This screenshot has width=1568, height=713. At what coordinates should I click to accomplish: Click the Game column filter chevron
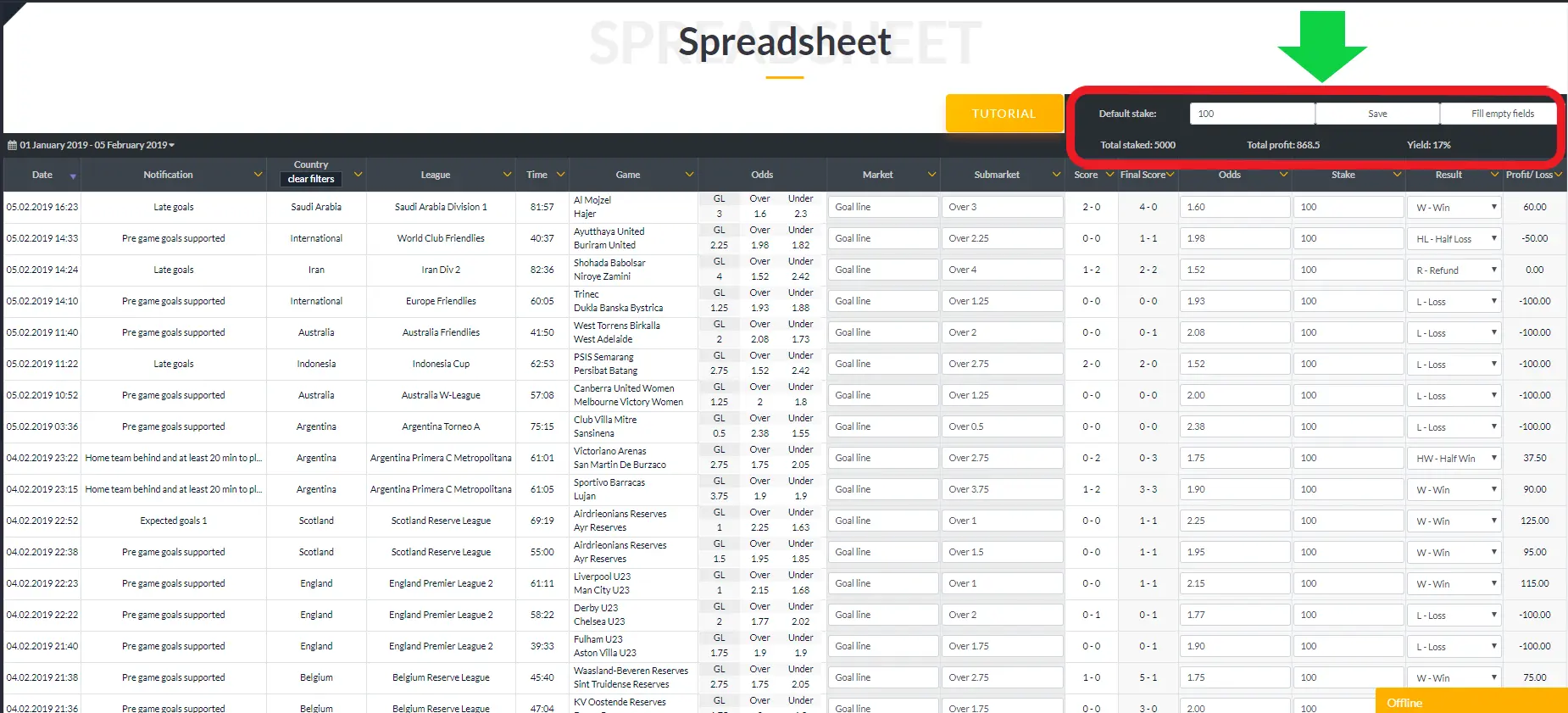[689, 175]
